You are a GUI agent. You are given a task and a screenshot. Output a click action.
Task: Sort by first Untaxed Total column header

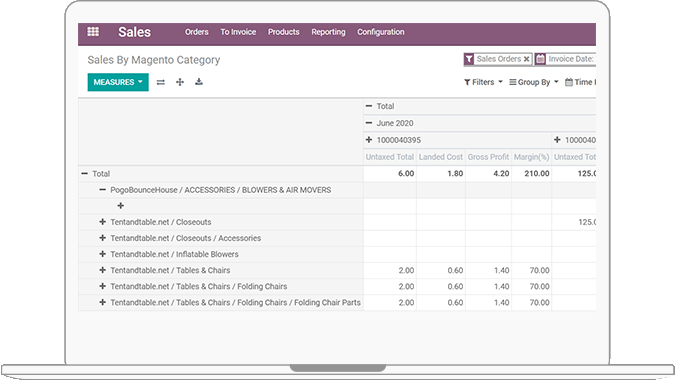(x=390, y=157)
